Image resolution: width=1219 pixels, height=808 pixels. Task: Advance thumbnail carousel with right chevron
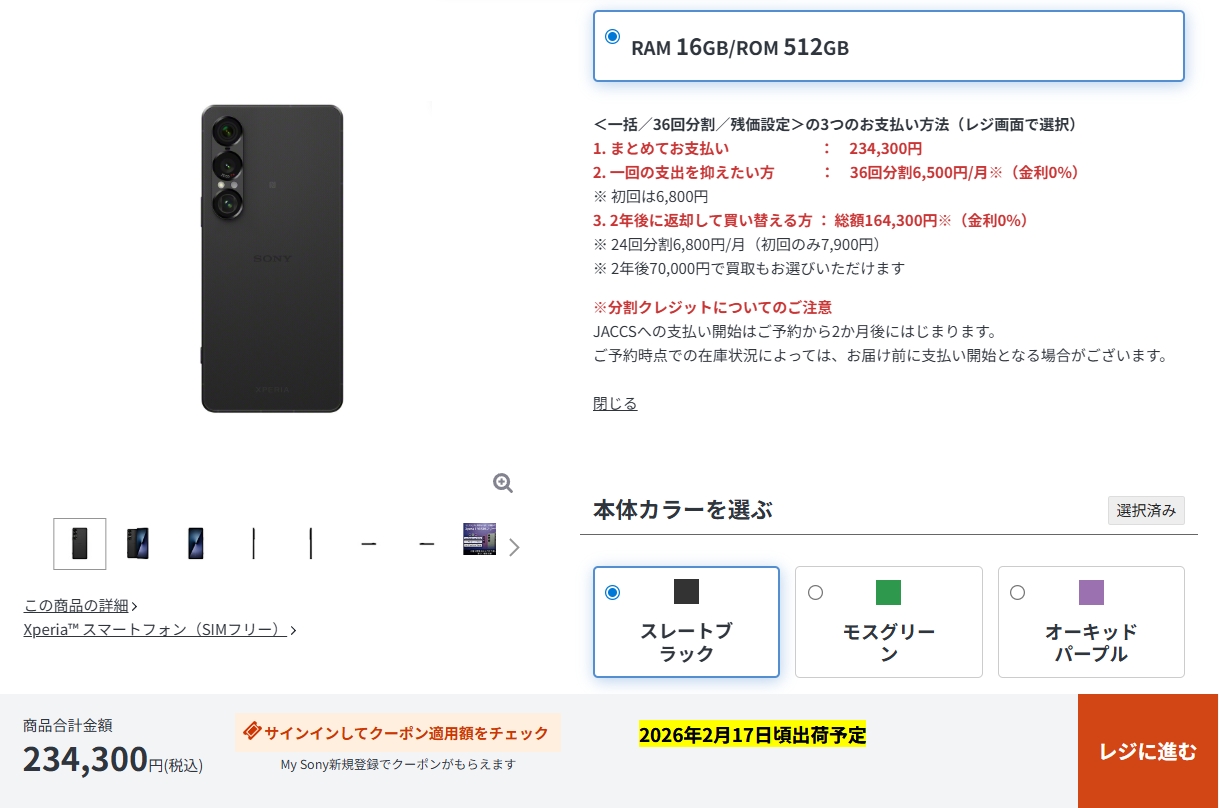click(514, 547)
